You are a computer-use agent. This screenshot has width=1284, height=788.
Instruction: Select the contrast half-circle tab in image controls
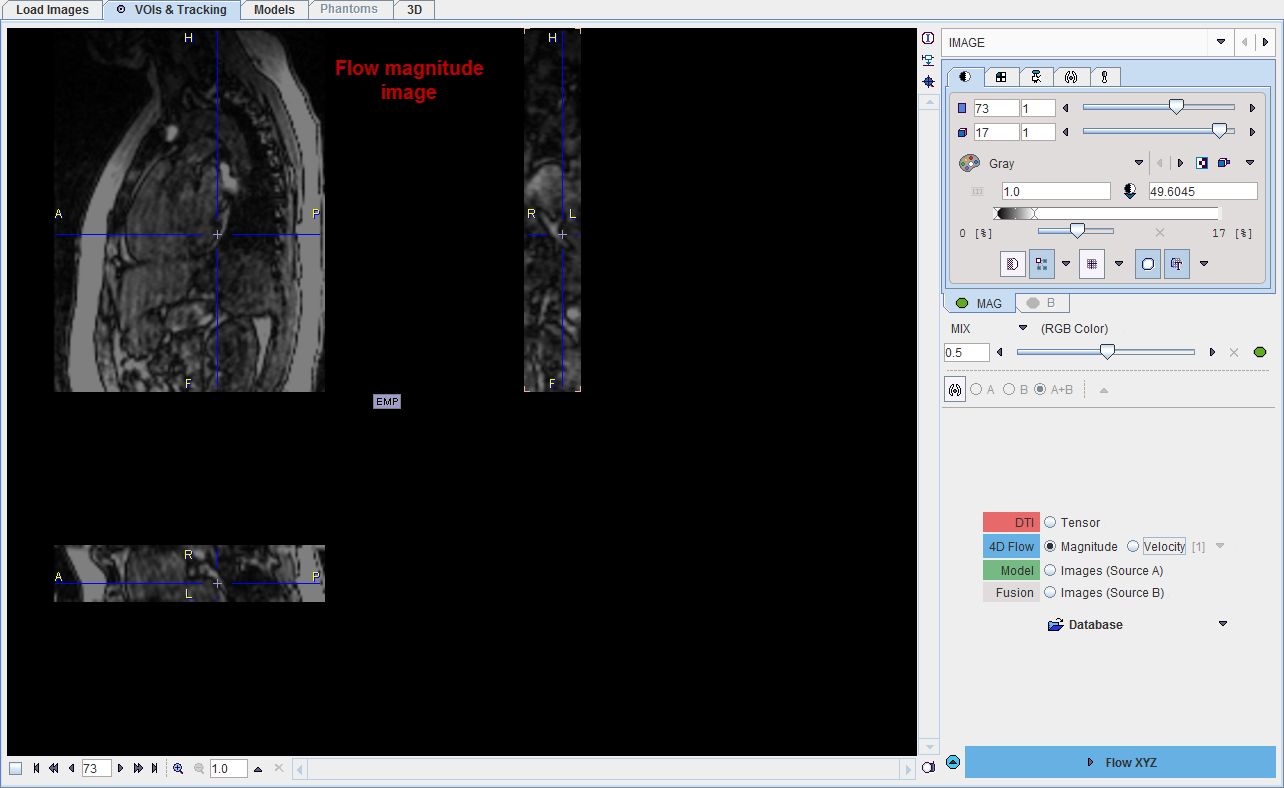pos(966,77)
